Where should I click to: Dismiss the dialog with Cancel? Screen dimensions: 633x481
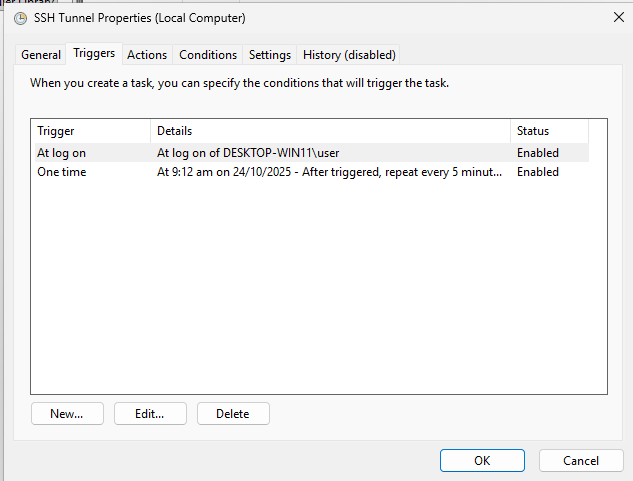coord(581,461)
